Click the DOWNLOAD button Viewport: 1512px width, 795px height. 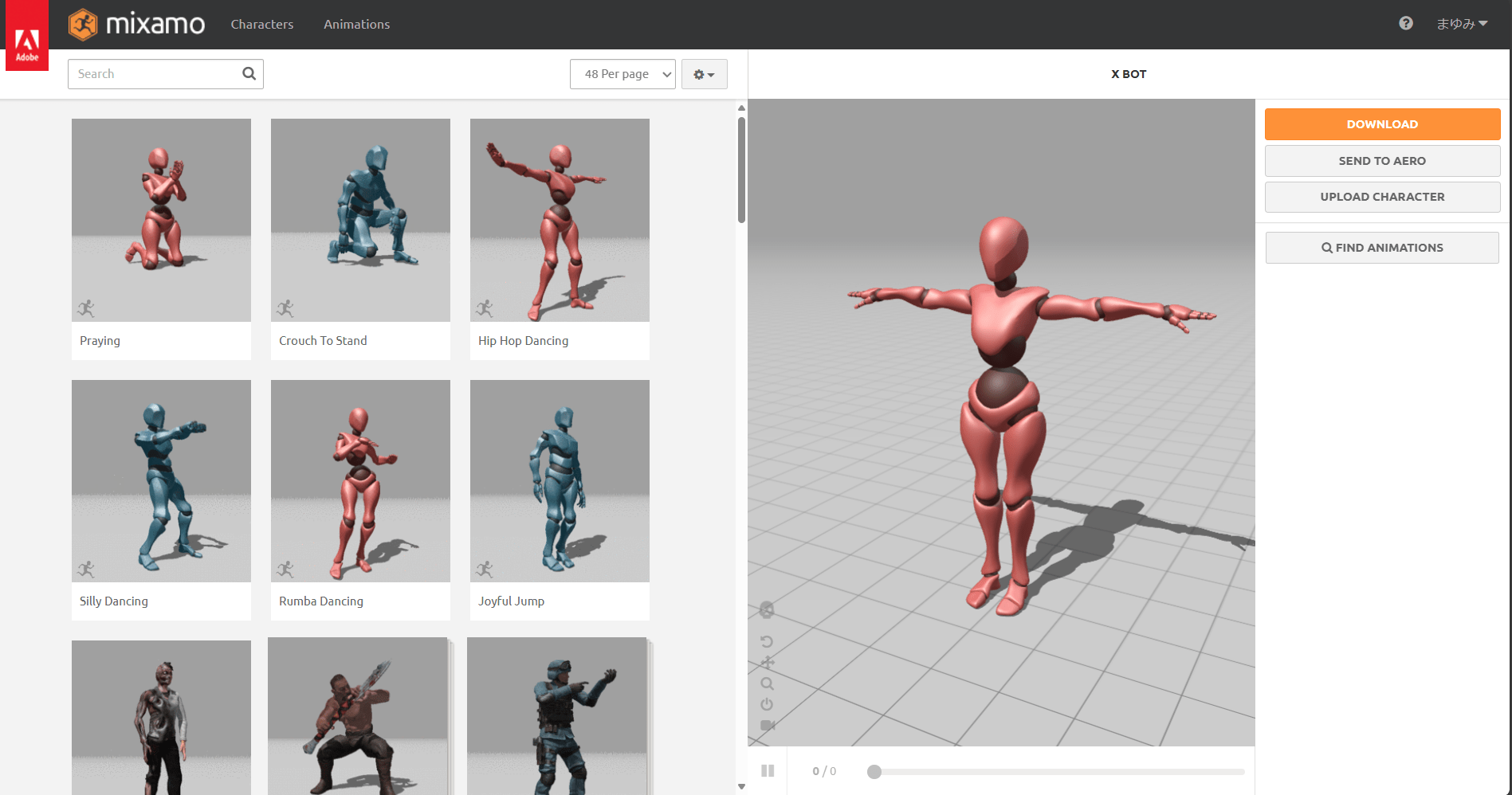pyautogui.click(x=1382, y=124)
